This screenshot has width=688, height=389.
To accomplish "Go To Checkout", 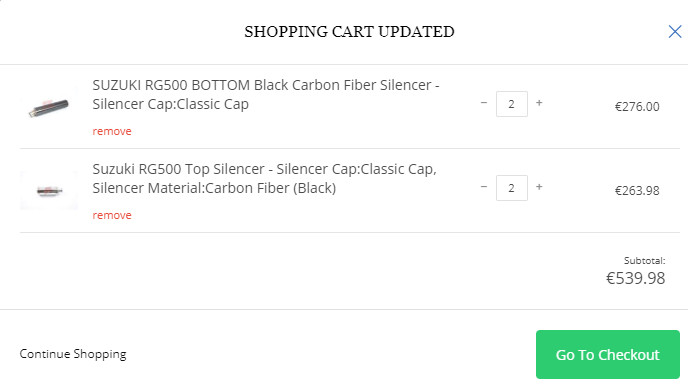I will (608, 354).
